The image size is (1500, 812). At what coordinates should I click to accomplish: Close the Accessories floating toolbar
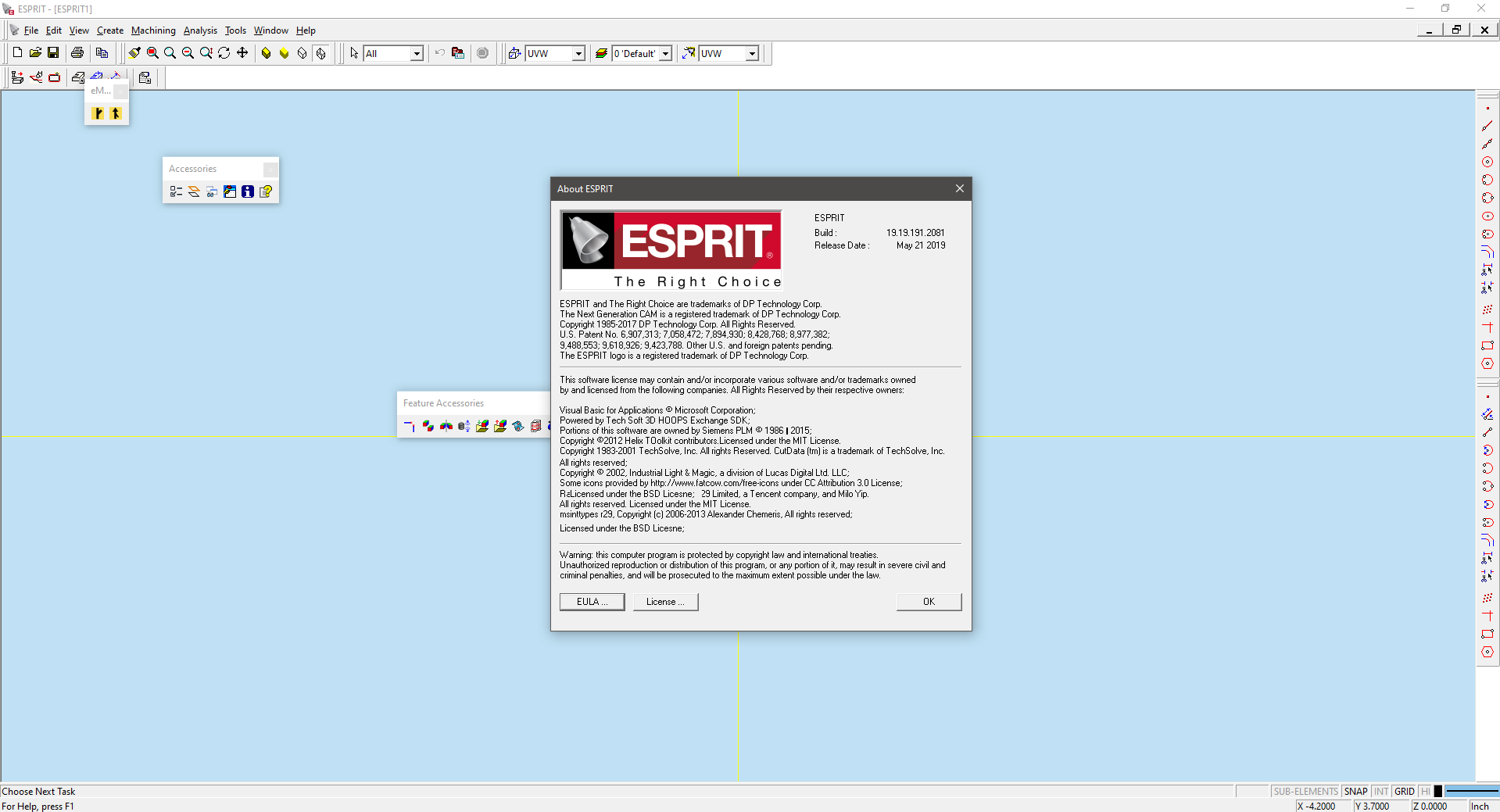coord(270,169)
